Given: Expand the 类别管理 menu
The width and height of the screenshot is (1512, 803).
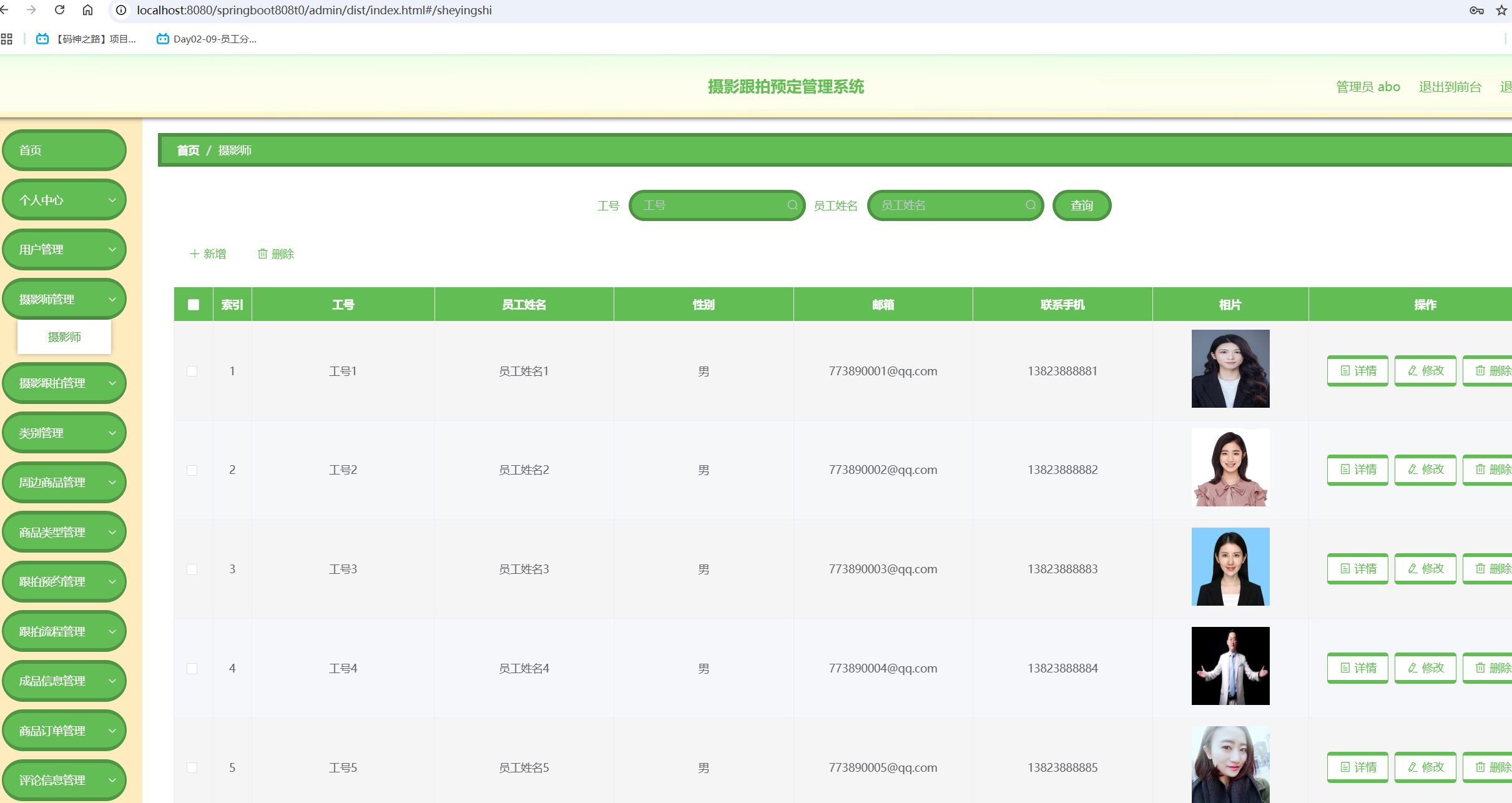Looking at the screenshot, I should [x=64, y=433].
